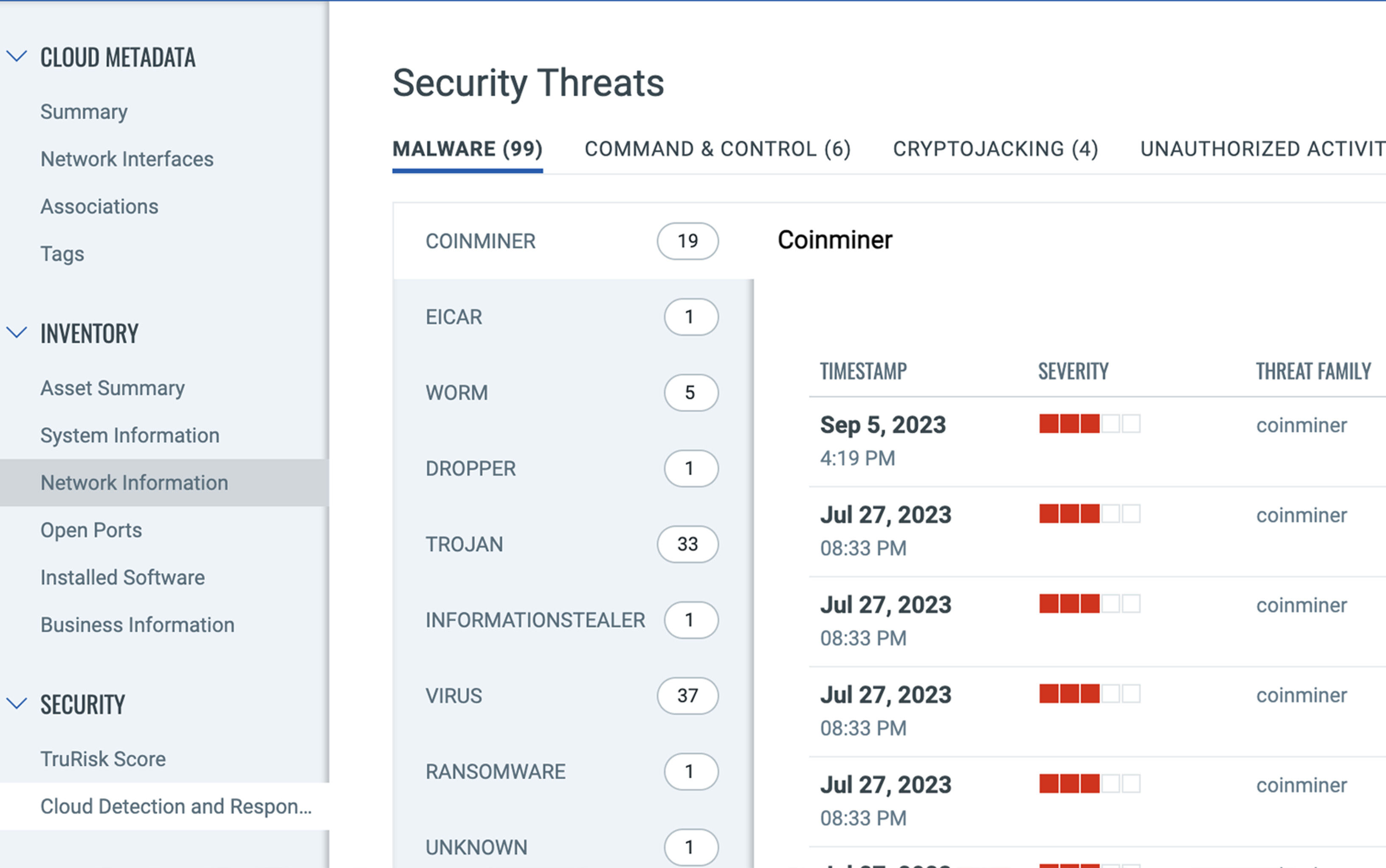This screenshot has width=1386, height=868.
Task: Switch to Command & Control tab
Action: coord(717,149)
